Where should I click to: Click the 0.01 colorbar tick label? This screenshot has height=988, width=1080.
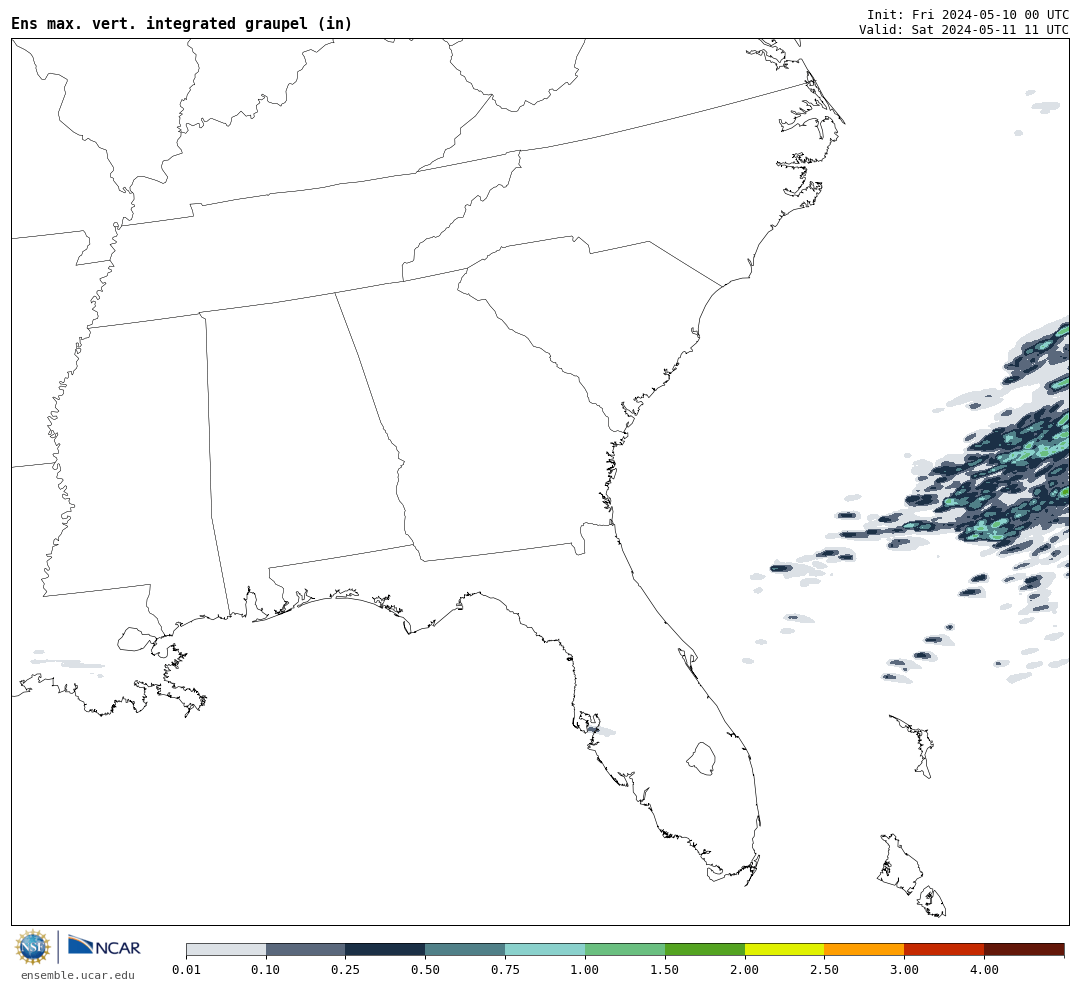pos(186,970)
